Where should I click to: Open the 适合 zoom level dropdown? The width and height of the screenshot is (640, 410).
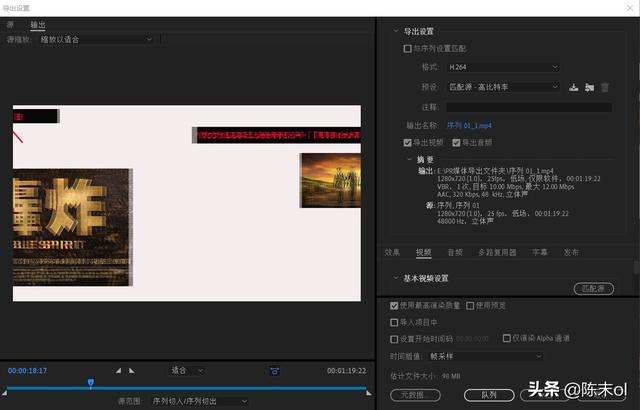pyautogui.click(x=187, y=370)
